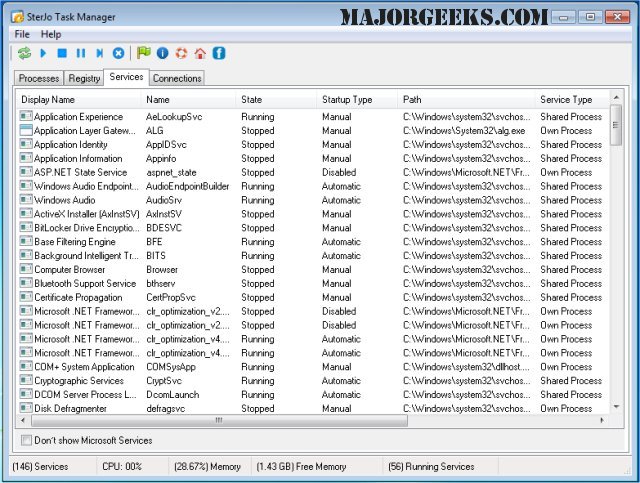Select Background Intelligent Transfer row
Viewport: 640px width, 483px height.
(313, 255)
